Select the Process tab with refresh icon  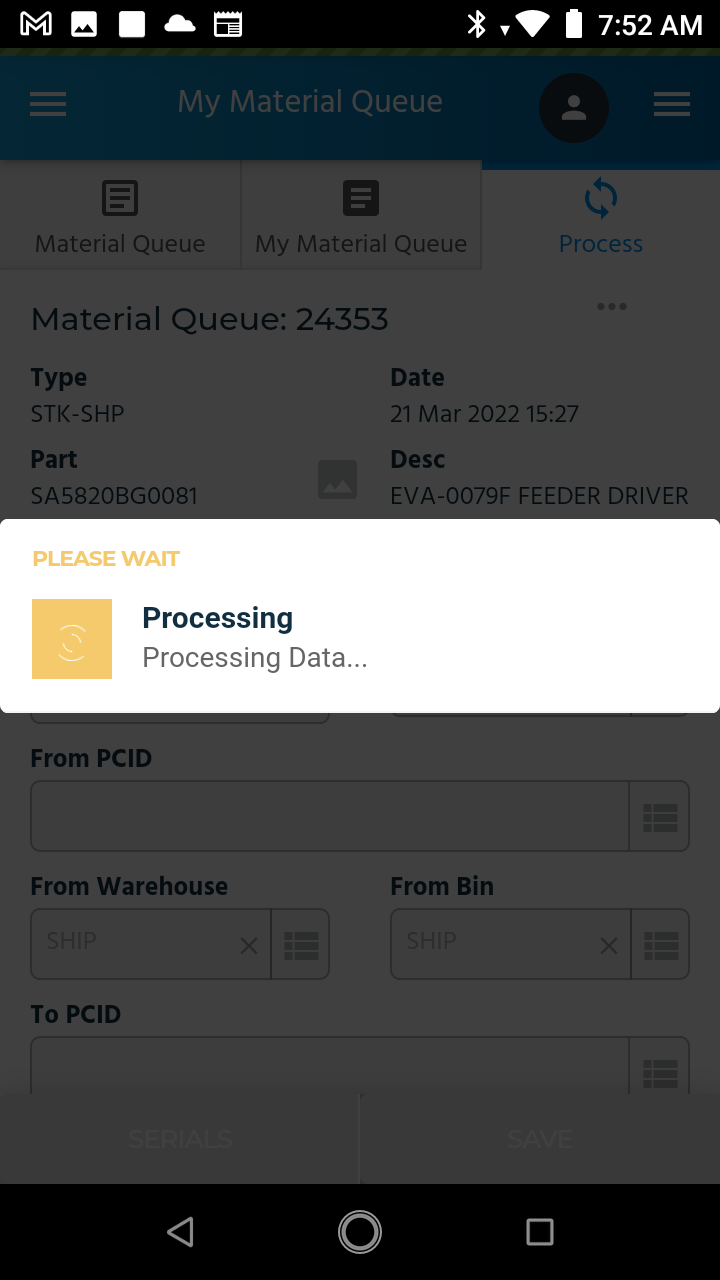(x=601, y=216)
